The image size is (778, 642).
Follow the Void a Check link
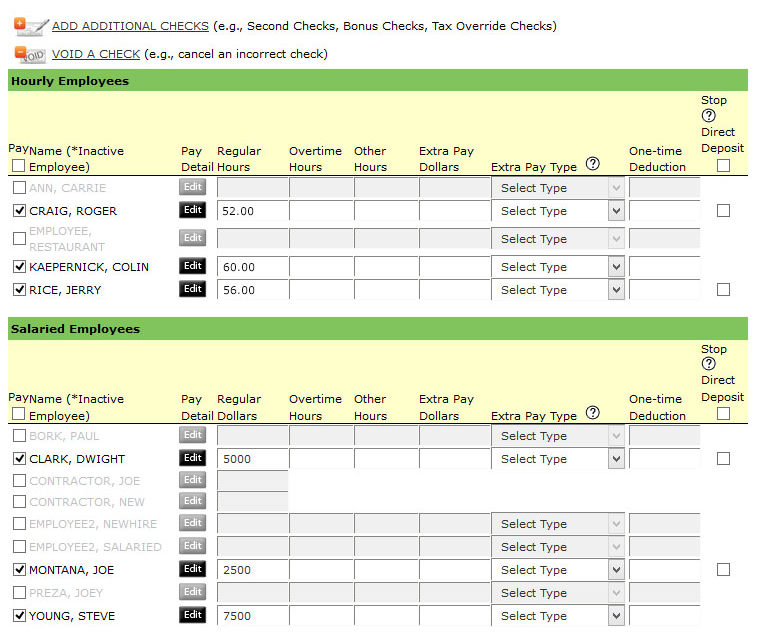click(96, 54)
